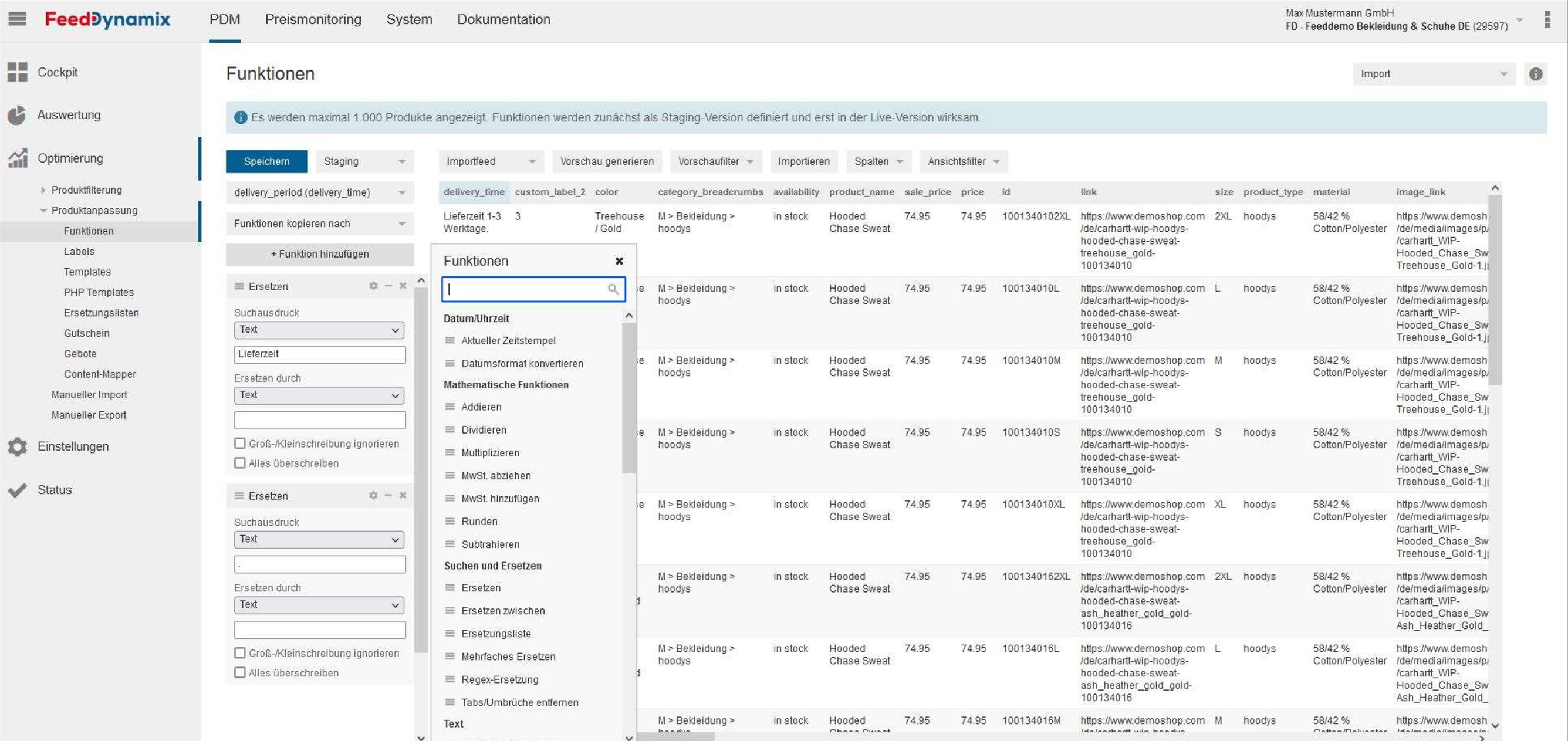Click the info icon in the blue notice
The height and width of the screenshot is (741, 1568).
[241, 117]
